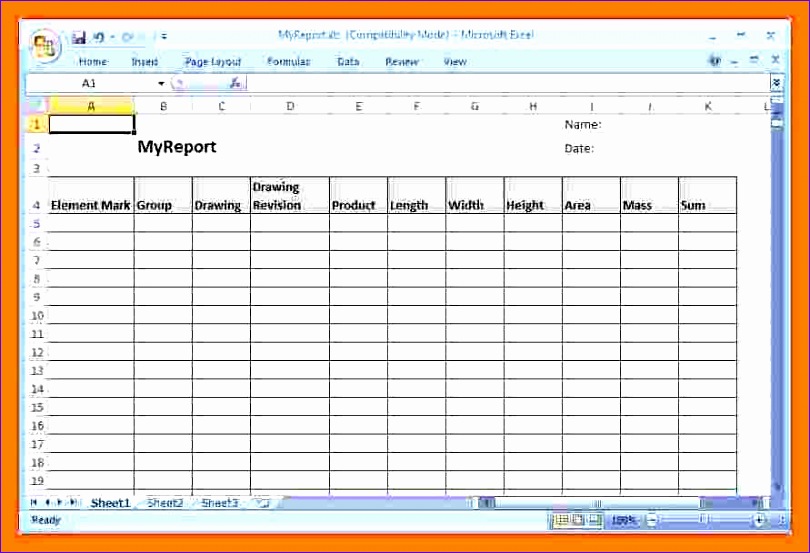Image resolution: width=810 pixels, height=553 pixels.
Task: Select column B header
Action: 163,106
